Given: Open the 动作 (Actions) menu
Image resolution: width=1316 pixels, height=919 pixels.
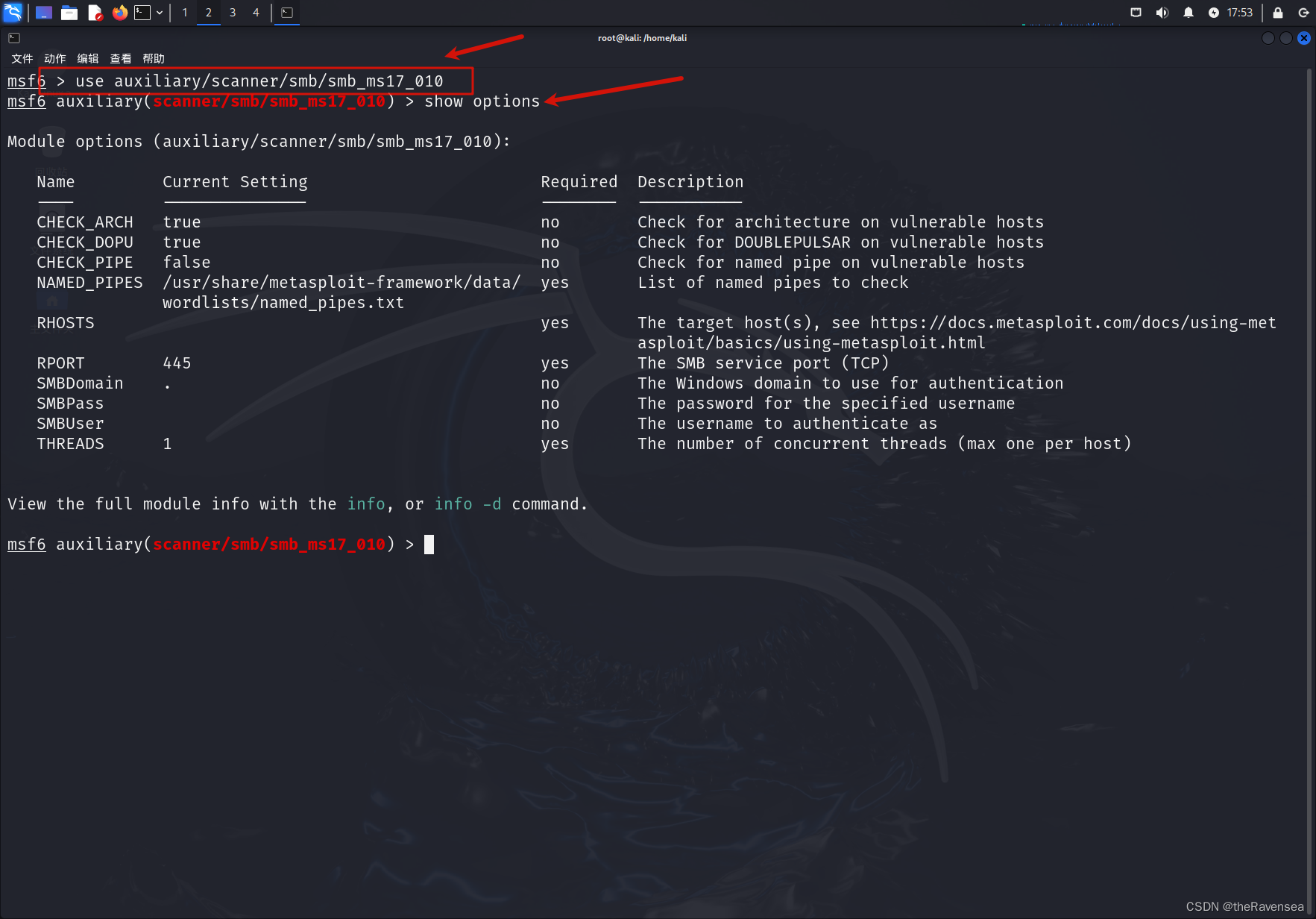Looking at the screenshot, I should 55,59.
